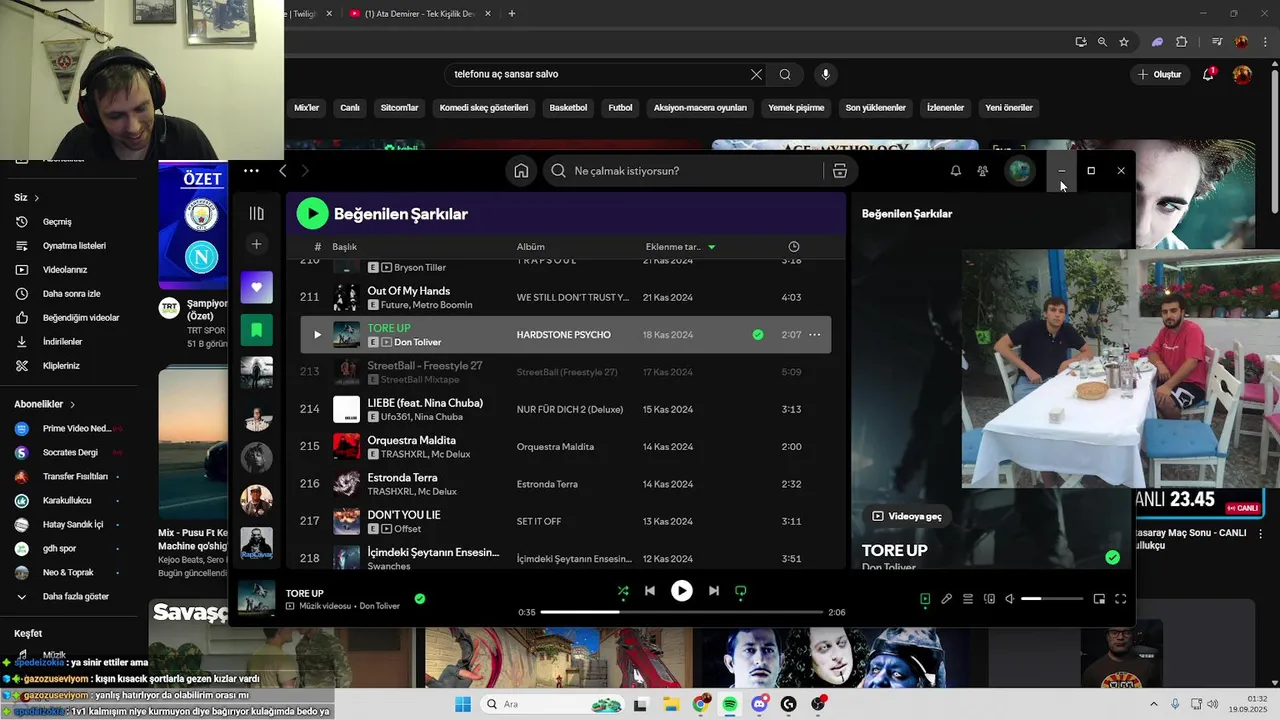Pause or play current track
The width and height of the screenshot is (1280, 720).
tap(681, 591)
